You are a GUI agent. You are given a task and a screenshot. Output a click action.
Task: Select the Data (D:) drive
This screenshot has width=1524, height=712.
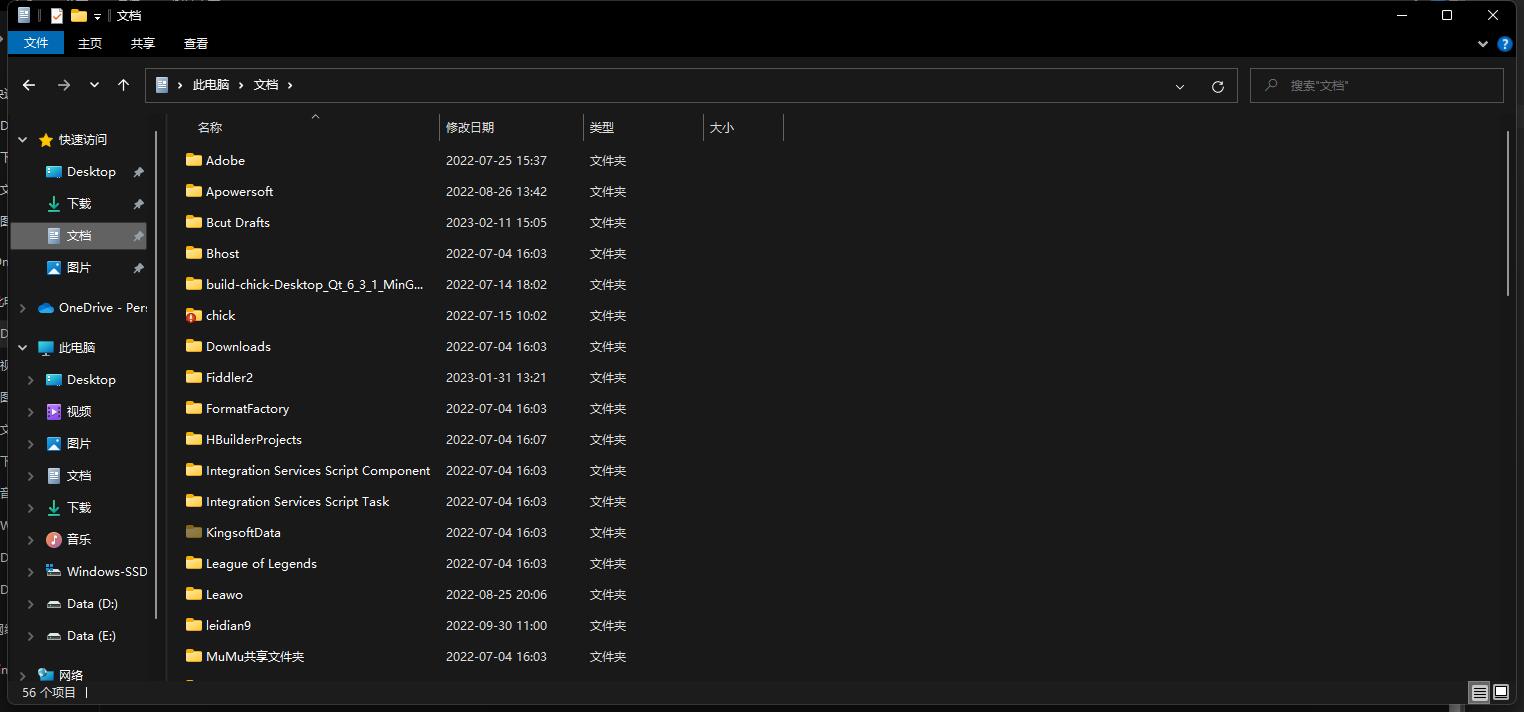tap(90, 604)
